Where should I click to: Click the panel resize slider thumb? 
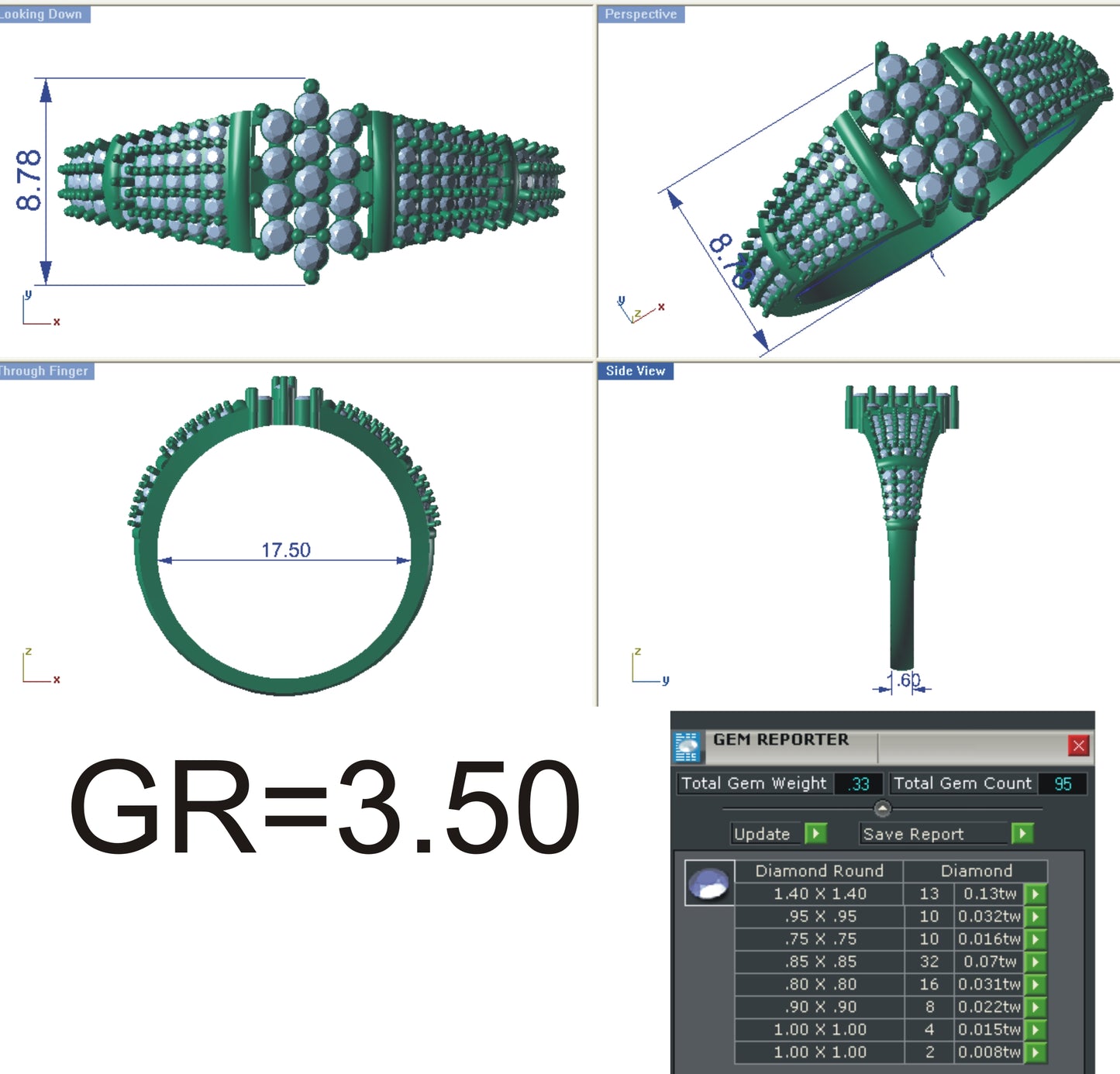881,807
